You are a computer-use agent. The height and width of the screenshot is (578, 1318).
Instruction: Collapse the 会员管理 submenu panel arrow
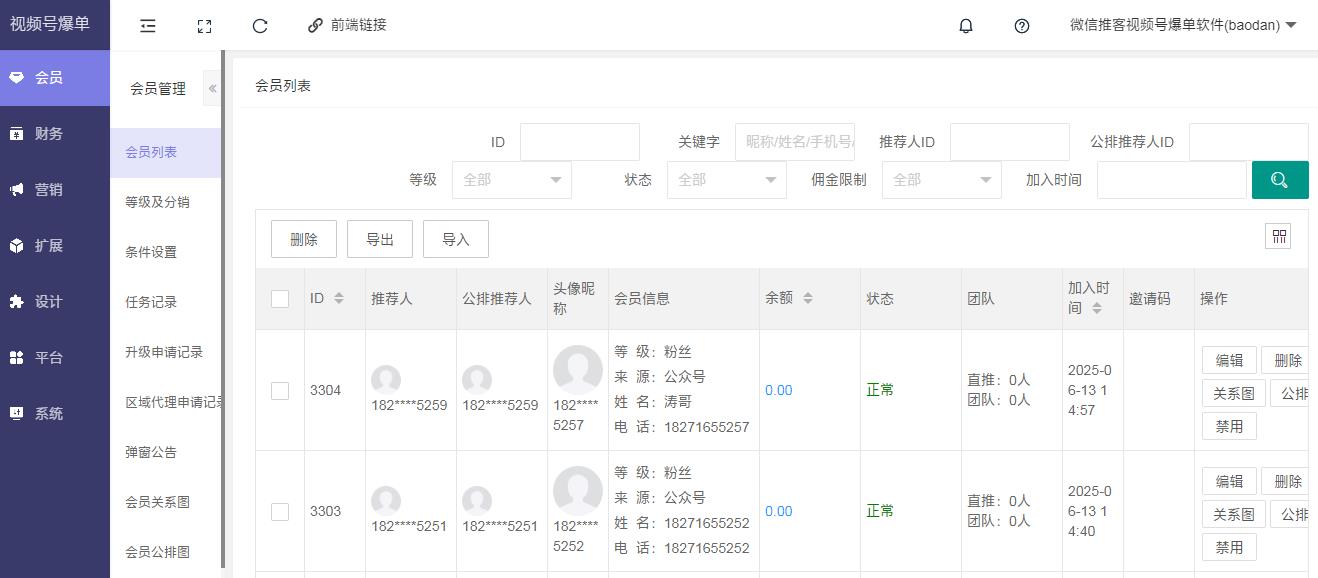[x=212, y=88]
